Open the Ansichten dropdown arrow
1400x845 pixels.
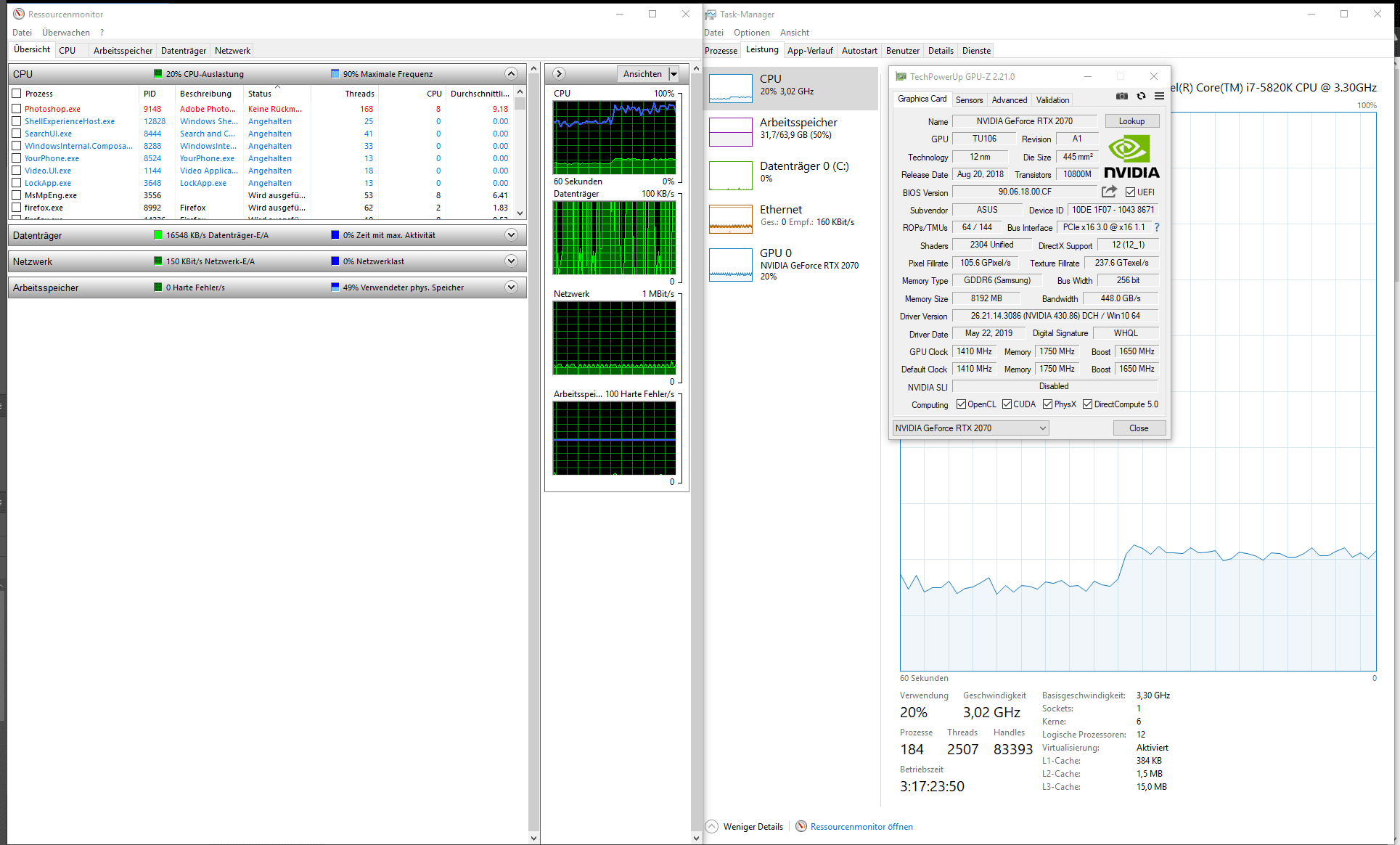674,74
